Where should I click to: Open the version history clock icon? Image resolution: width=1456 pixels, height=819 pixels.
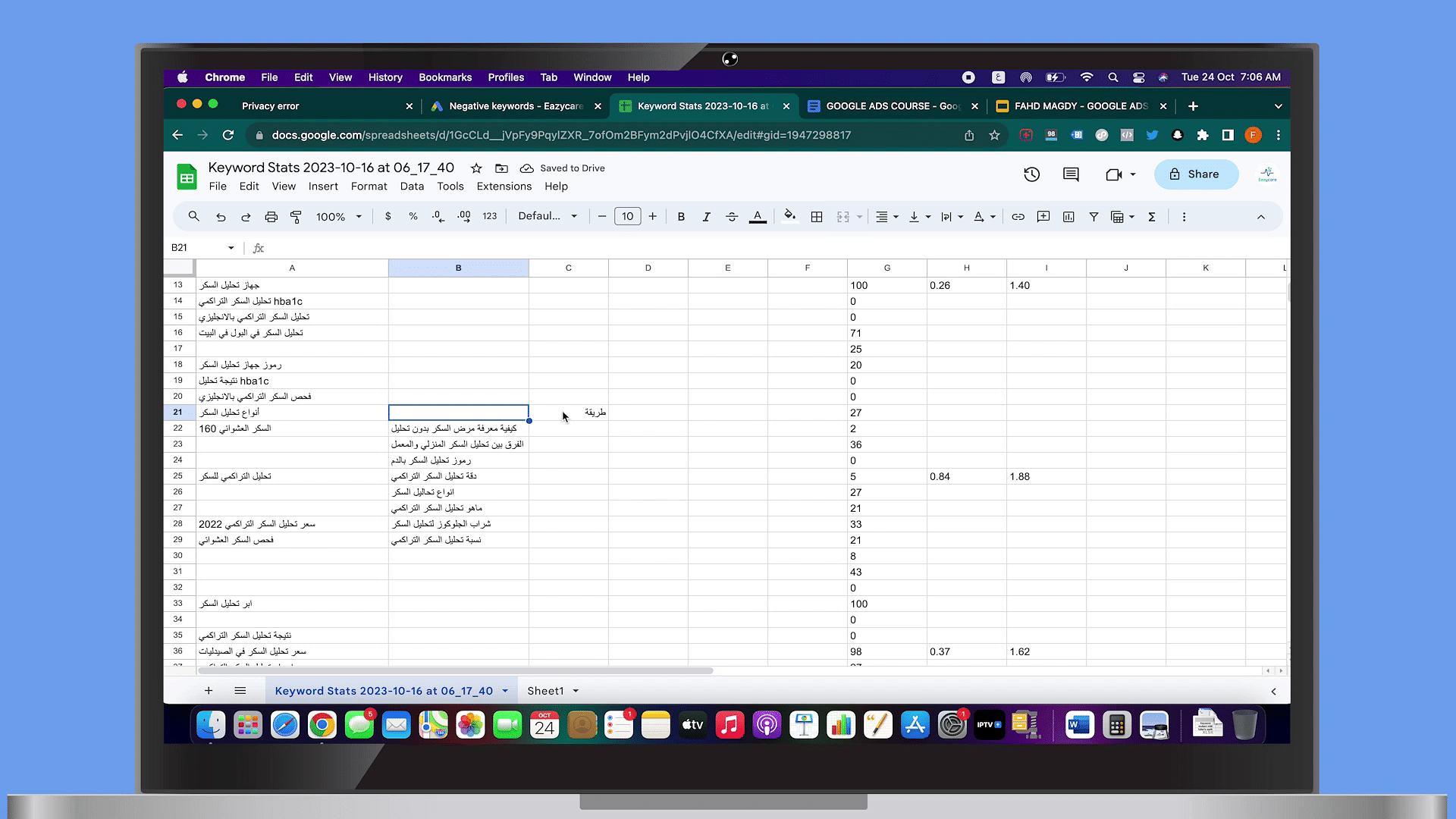coord(1031,174)
